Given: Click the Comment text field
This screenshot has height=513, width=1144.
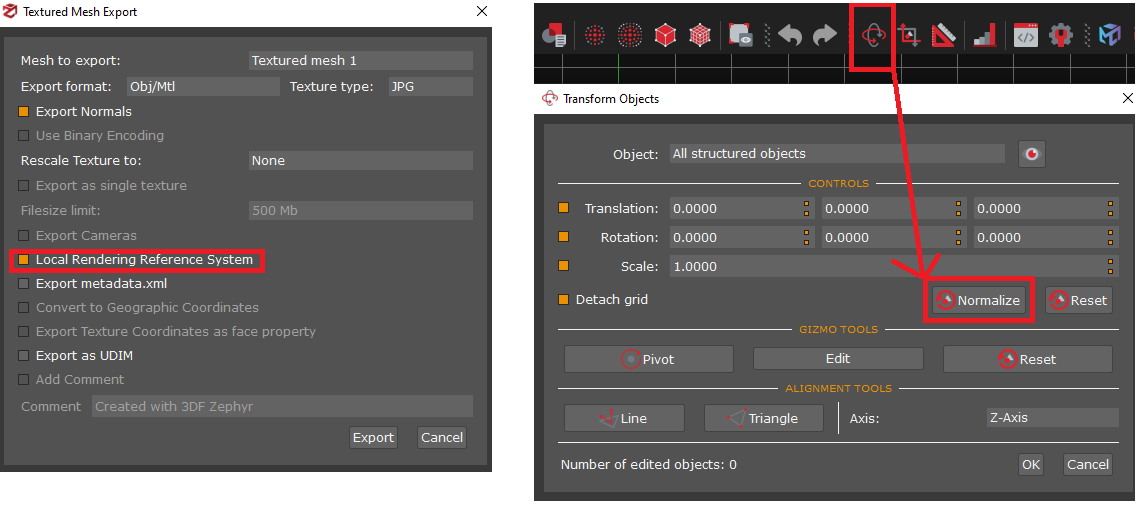Looking at the screenshot, I should pyautogui.click(x=282, y=406).
